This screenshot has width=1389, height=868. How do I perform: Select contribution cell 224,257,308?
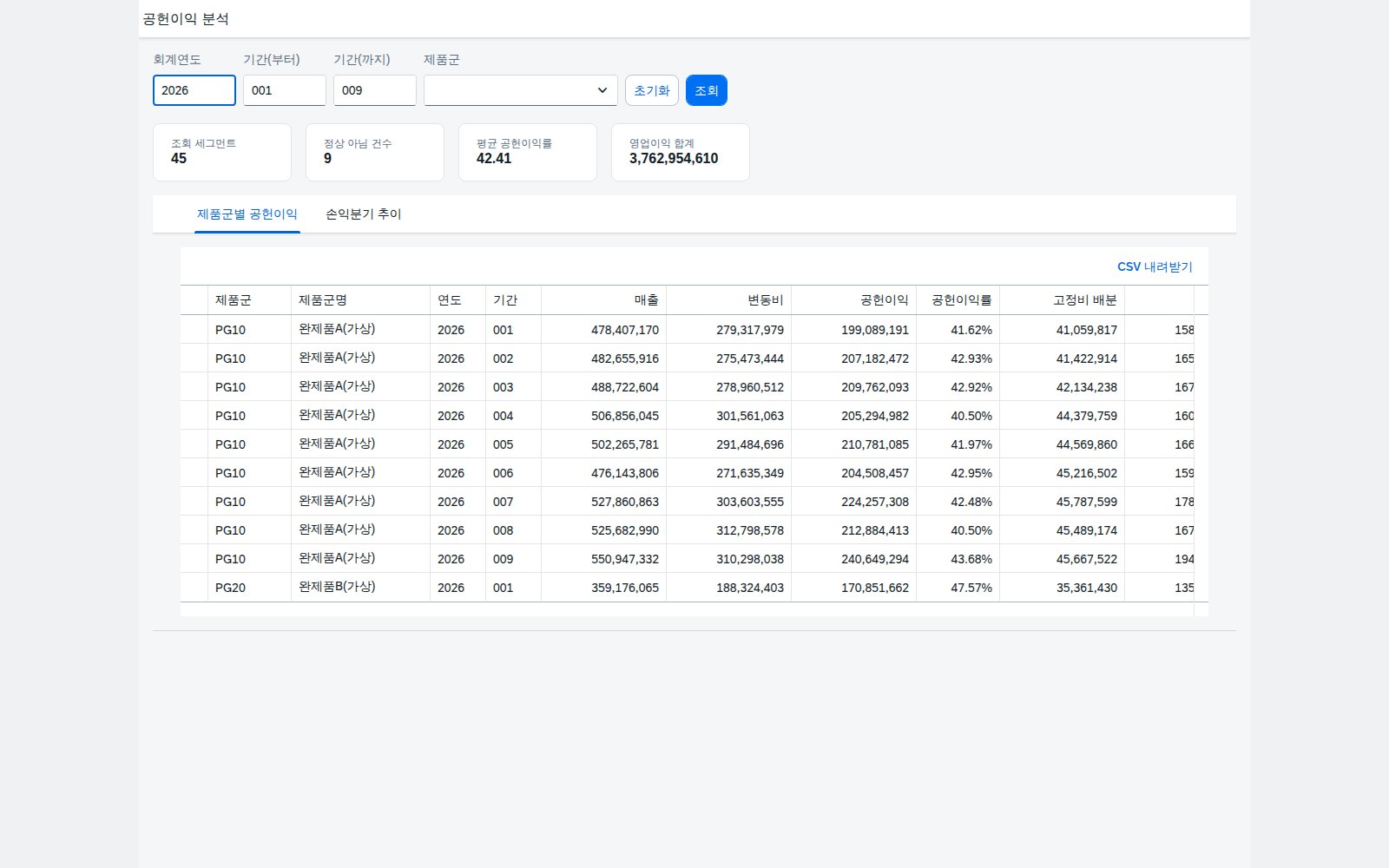pos(854,502)
